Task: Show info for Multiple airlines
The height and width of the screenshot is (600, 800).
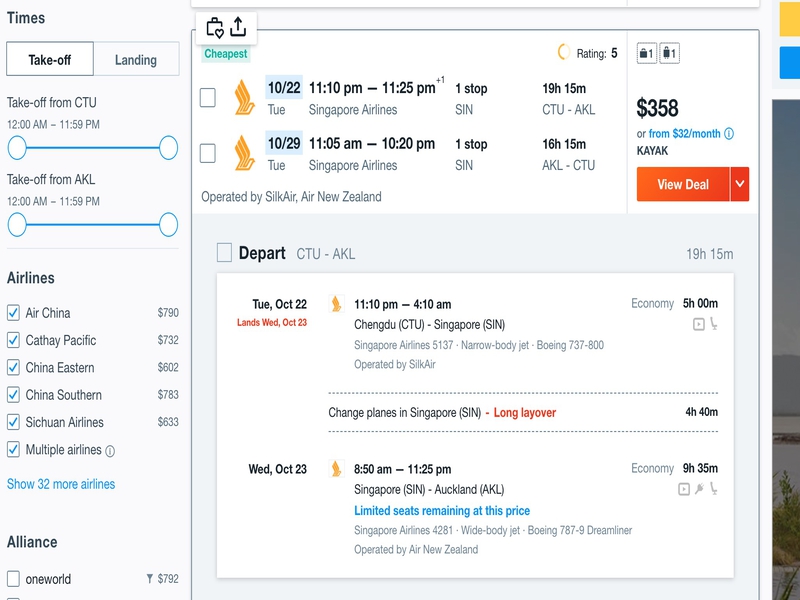Action: coord(110,451)
